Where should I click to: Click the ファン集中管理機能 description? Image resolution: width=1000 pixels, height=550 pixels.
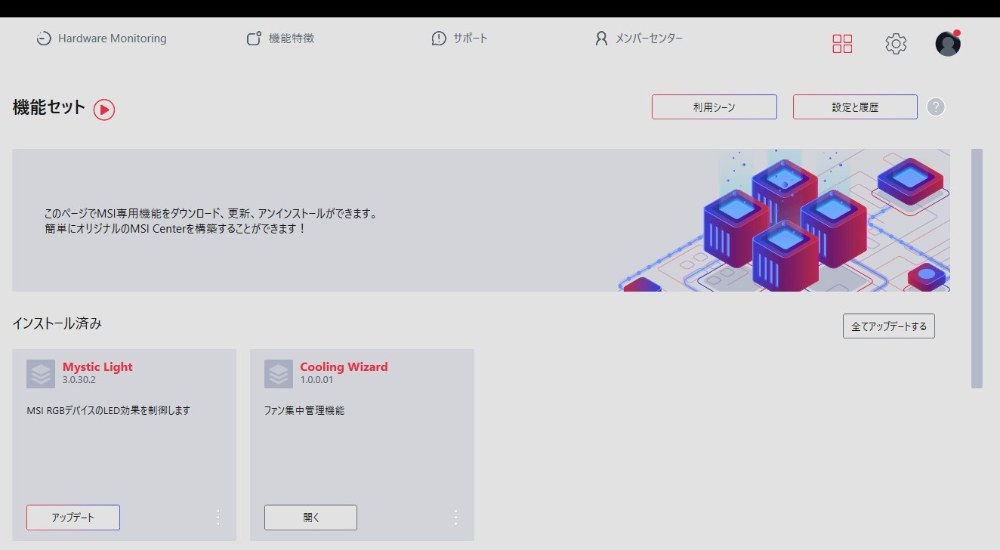pos(304,410)
